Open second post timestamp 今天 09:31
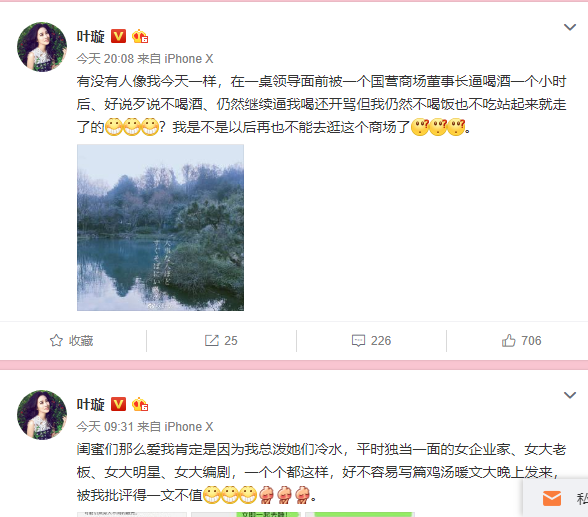Viewport: 588px width, 517px height. click(105, 427)
